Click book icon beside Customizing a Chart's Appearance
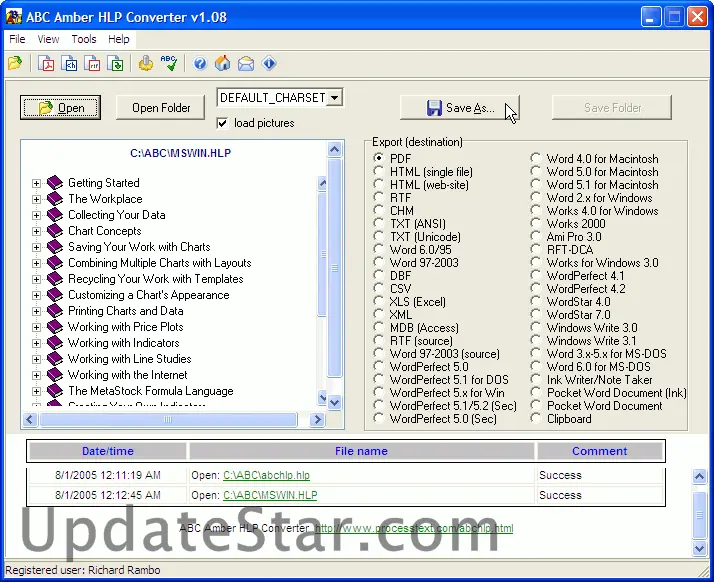The height and width of the screenshot is (582, 714). (x=55, y=295)
